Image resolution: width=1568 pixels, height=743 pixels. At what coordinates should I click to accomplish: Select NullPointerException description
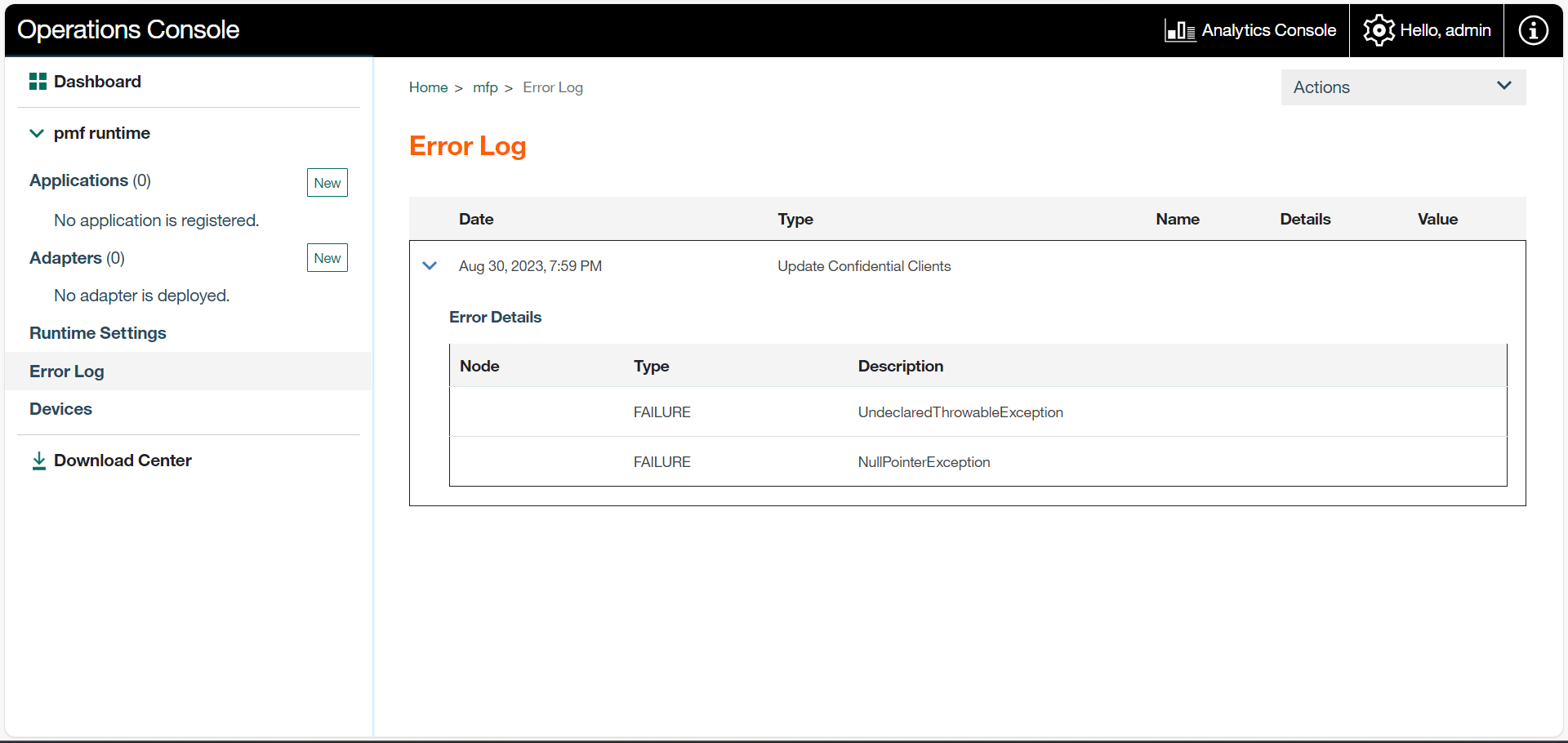click(x=924, y=462)
